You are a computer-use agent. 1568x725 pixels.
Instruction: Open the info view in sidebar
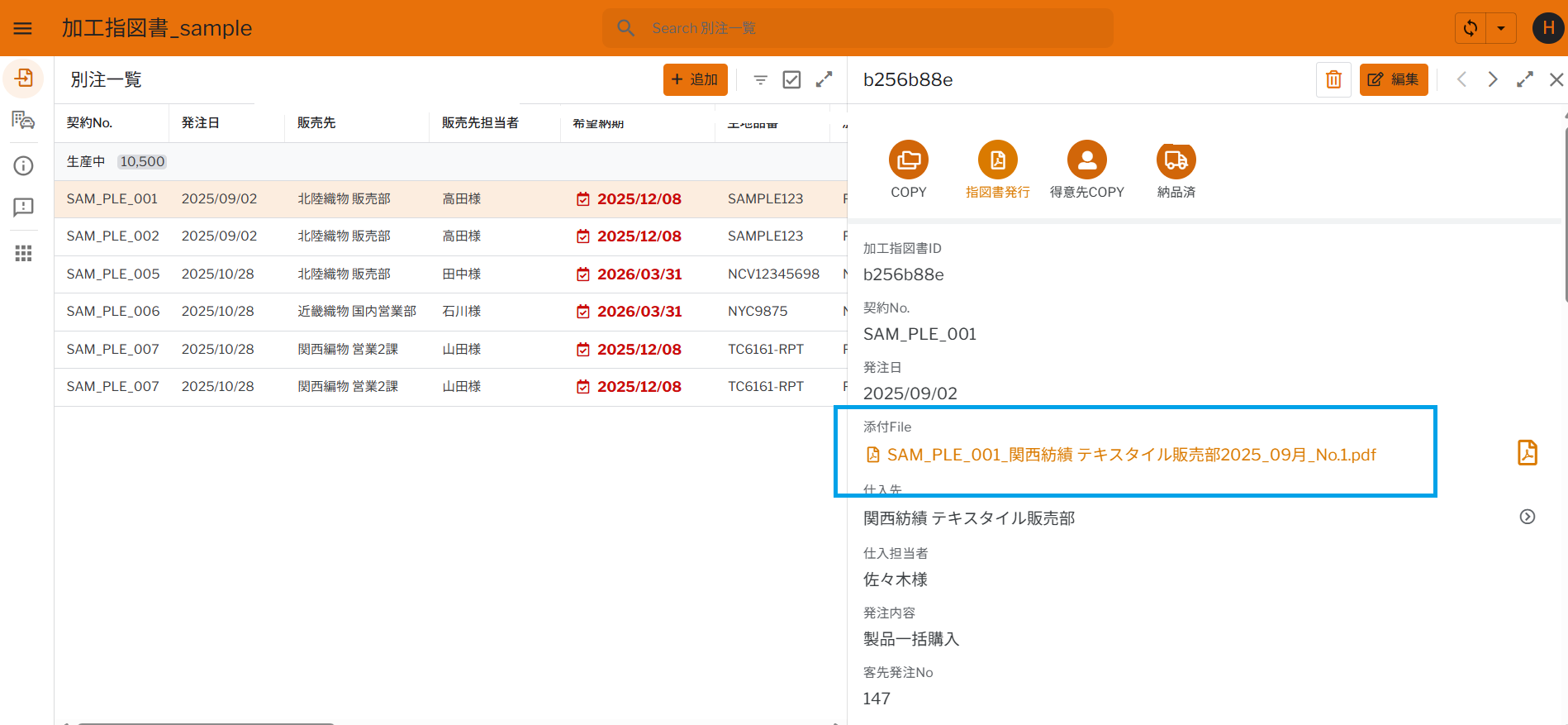23,166
